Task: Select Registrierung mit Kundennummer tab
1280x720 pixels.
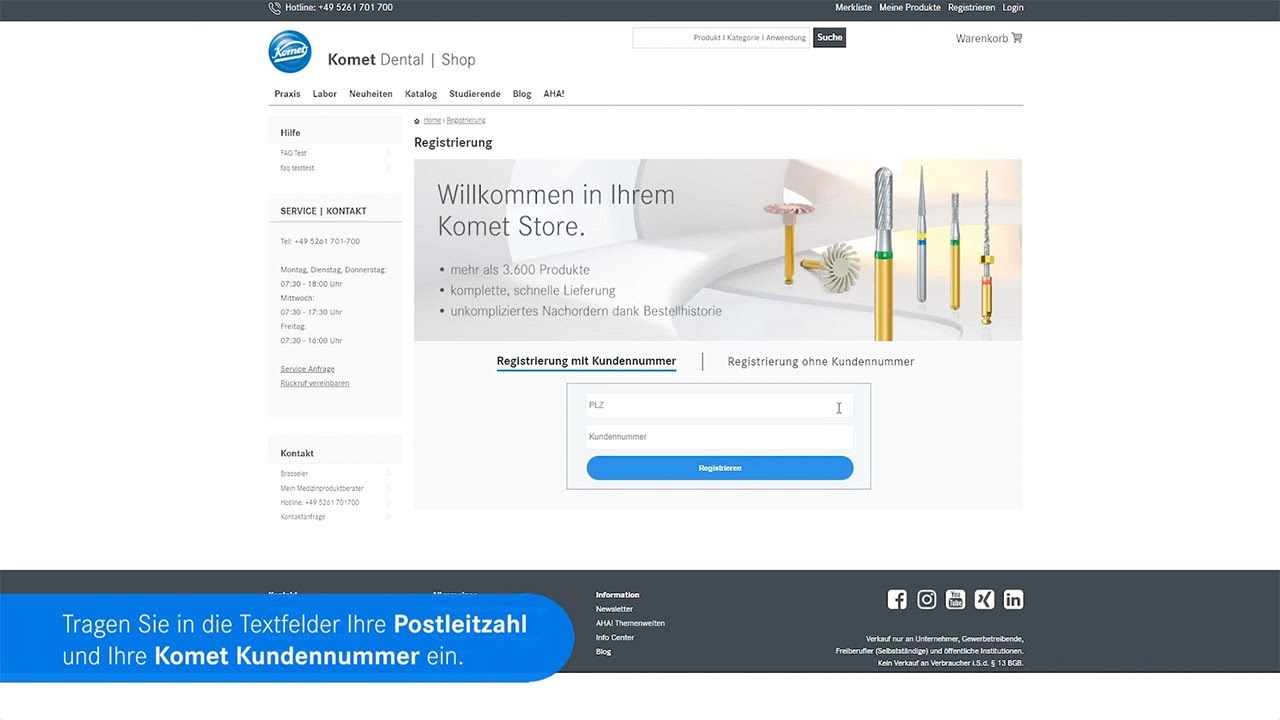Action: [x=586, y=362]
